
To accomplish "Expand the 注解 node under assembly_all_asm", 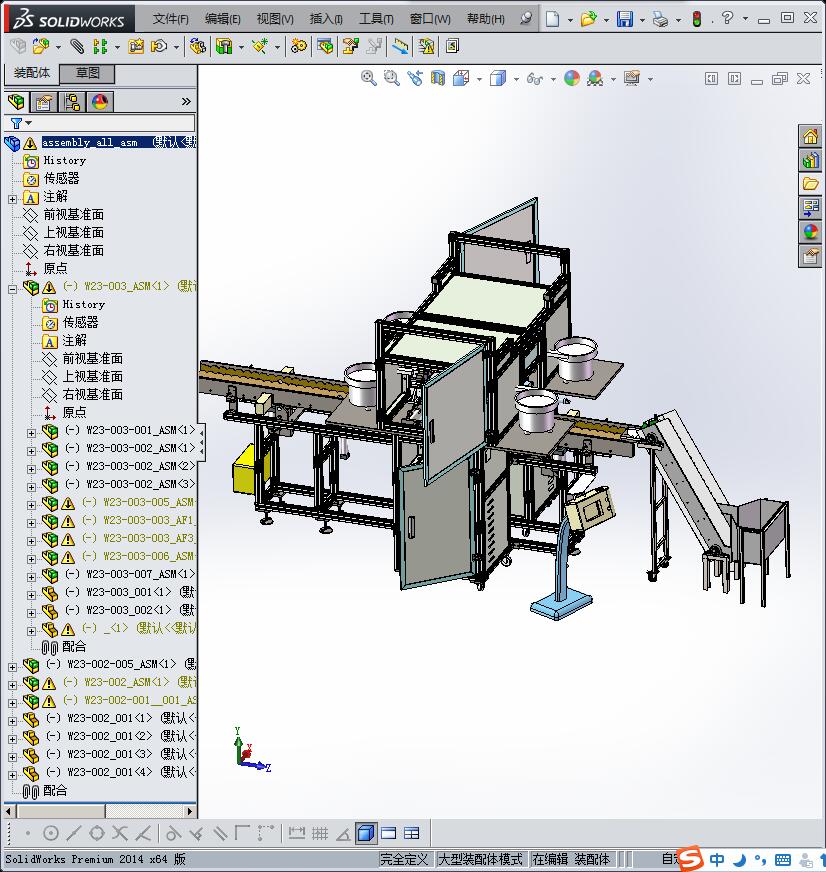I will (x=13, y=199).
